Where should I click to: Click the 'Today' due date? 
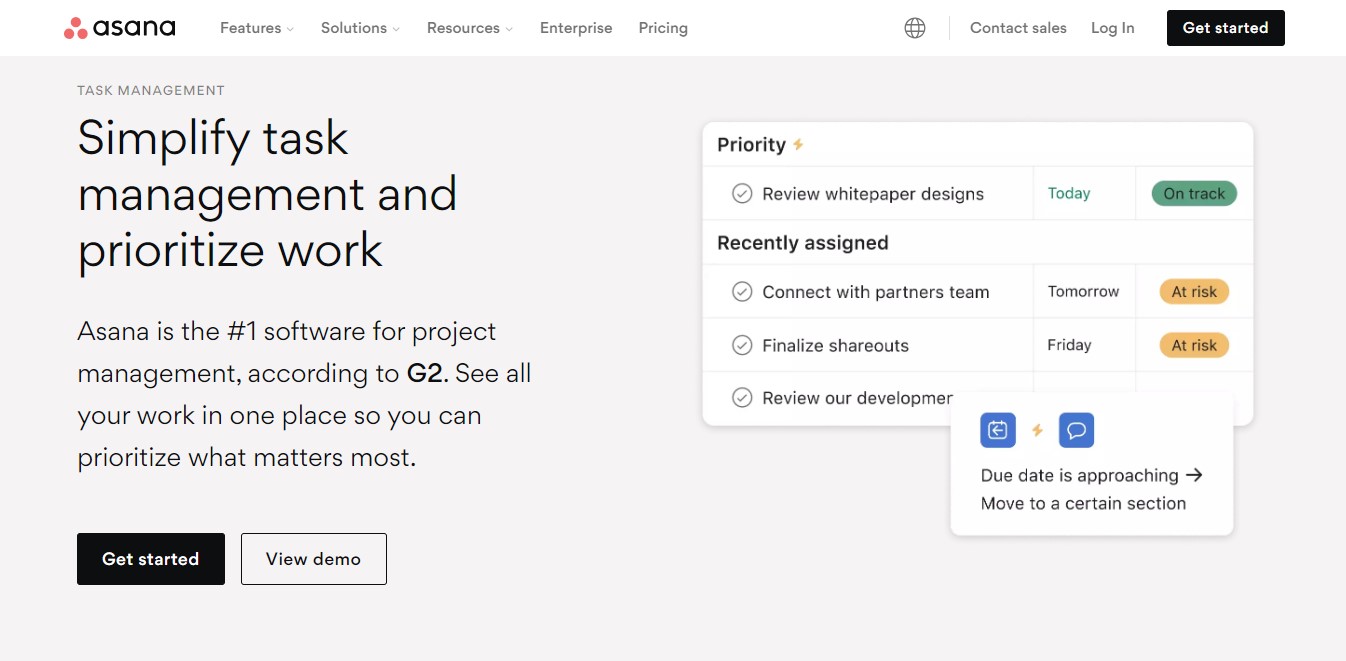[1069, 194]
